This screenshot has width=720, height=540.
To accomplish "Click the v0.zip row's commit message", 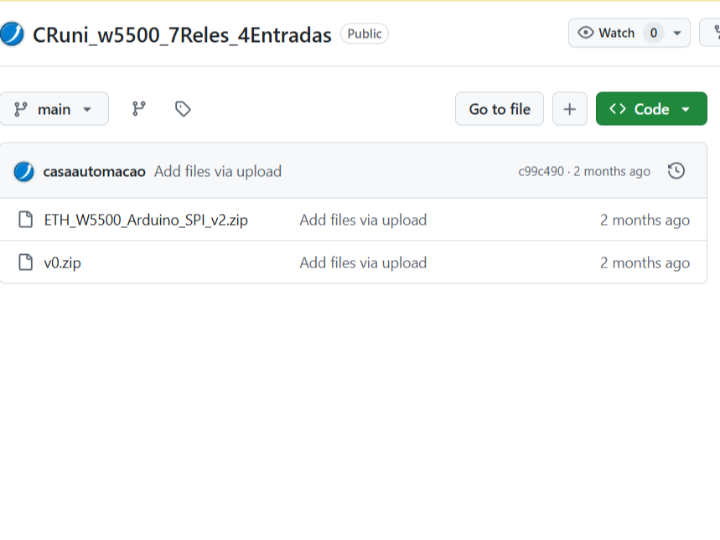I will [363, 263].
